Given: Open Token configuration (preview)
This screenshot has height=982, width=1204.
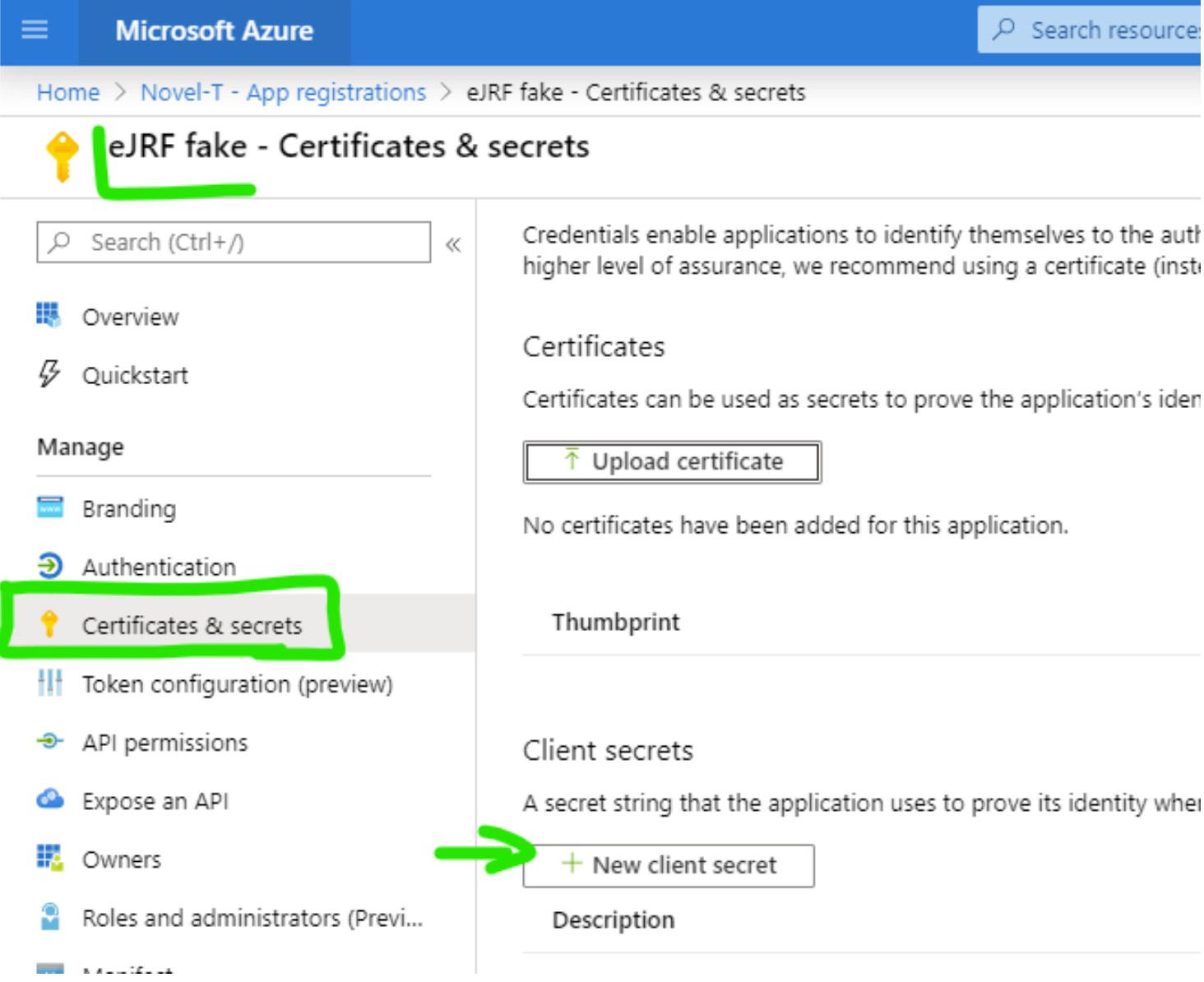Looking at the screenshot, I should pos(238,685).
